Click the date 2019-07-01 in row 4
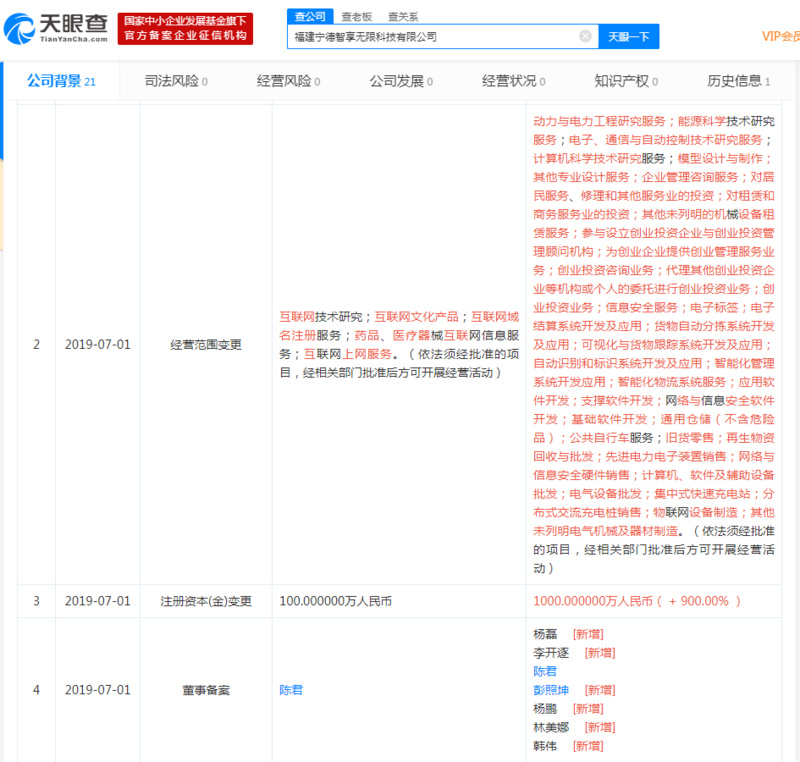 click(97, 690)
